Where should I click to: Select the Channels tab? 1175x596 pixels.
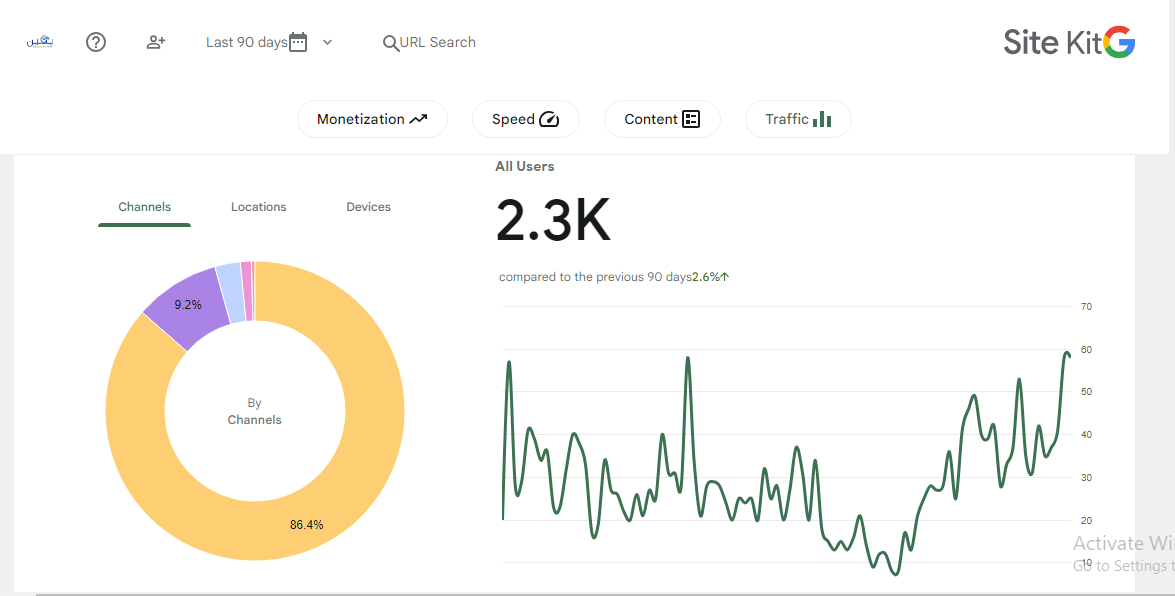tap(145, 207)
